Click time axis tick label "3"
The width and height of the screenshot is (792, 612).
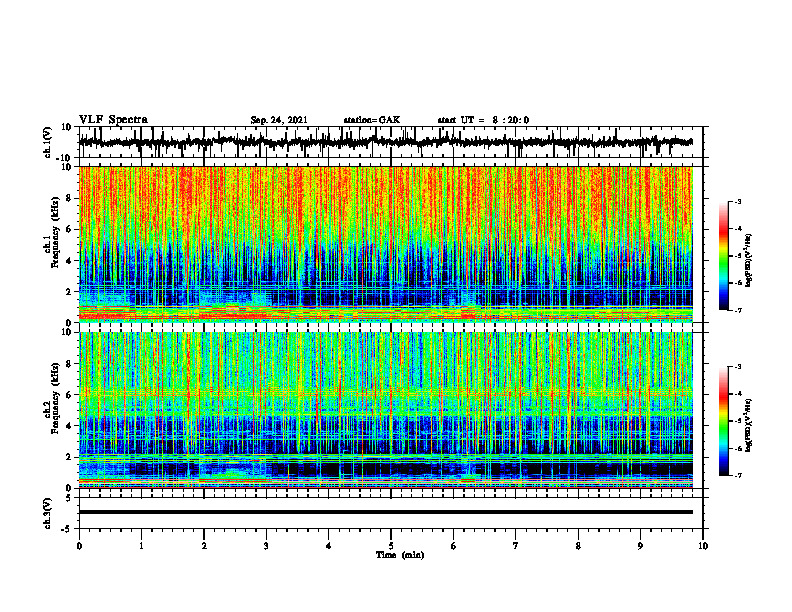pos(266,546)
